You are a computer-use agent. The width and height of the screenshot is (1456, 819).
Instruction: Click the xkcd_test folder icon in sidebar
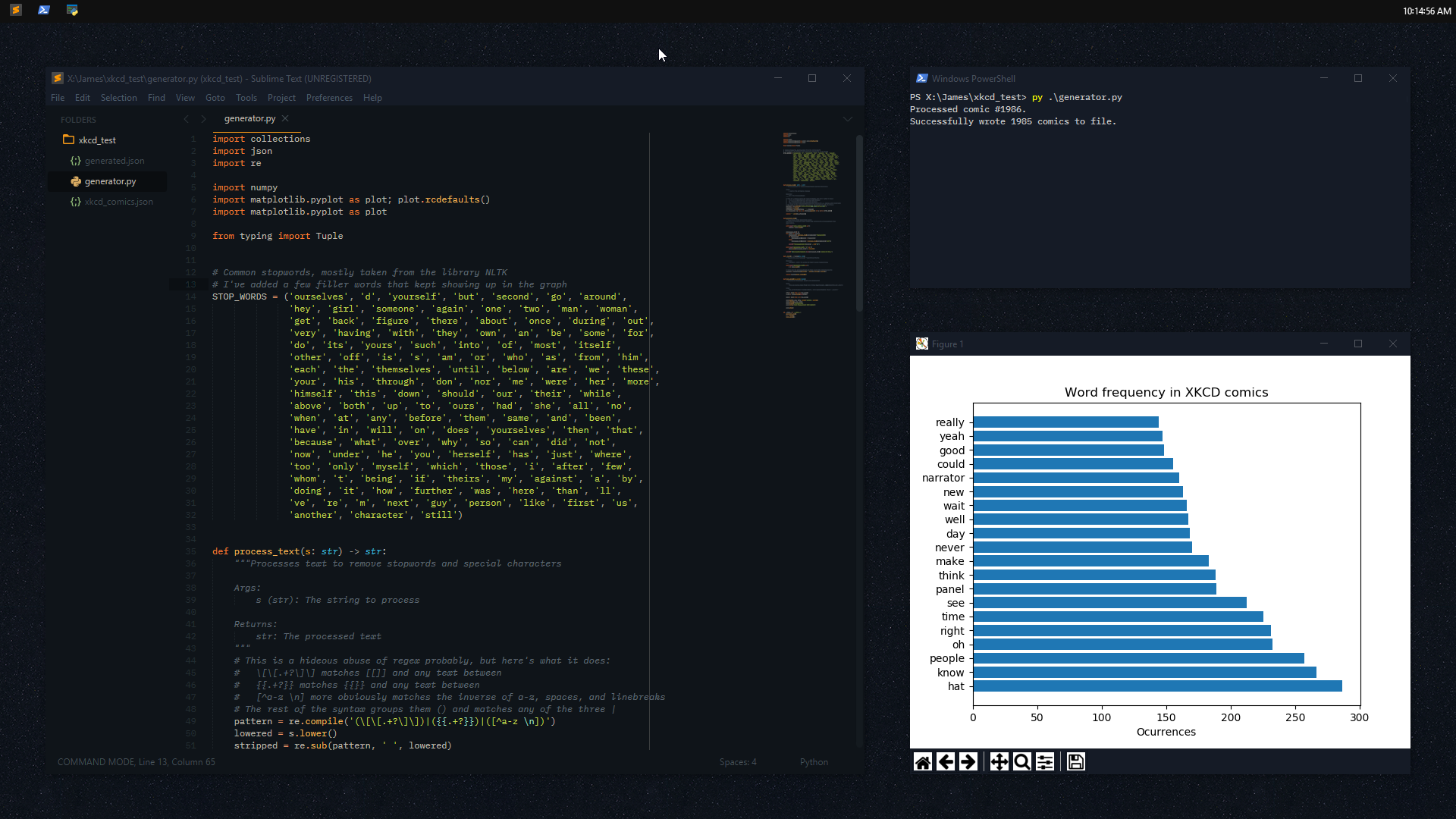pos(68,140)
